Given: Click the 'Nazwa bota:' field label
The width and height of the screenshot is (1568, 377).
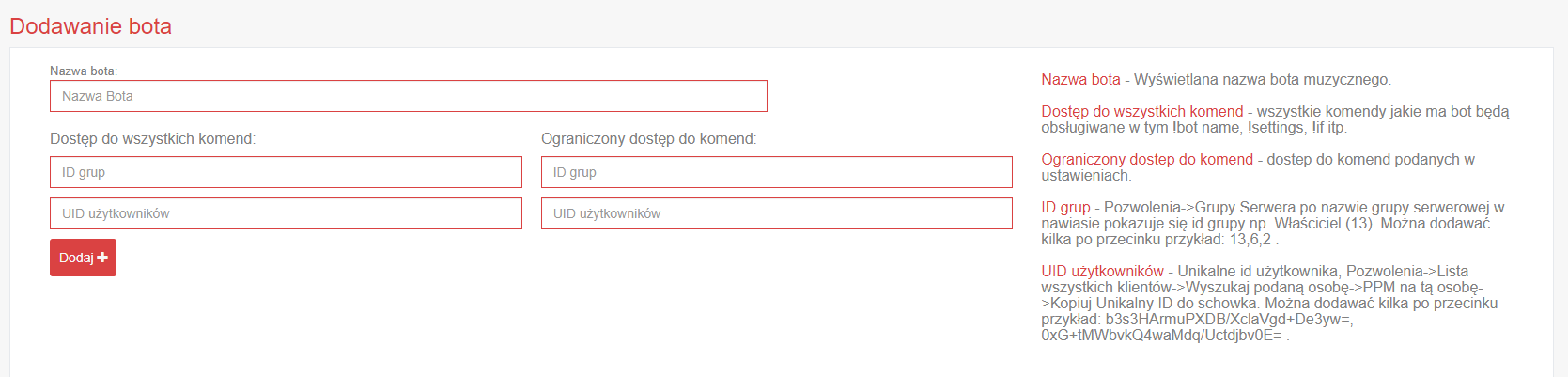Looking at the screenshot, I should click(x=84, y=71).
